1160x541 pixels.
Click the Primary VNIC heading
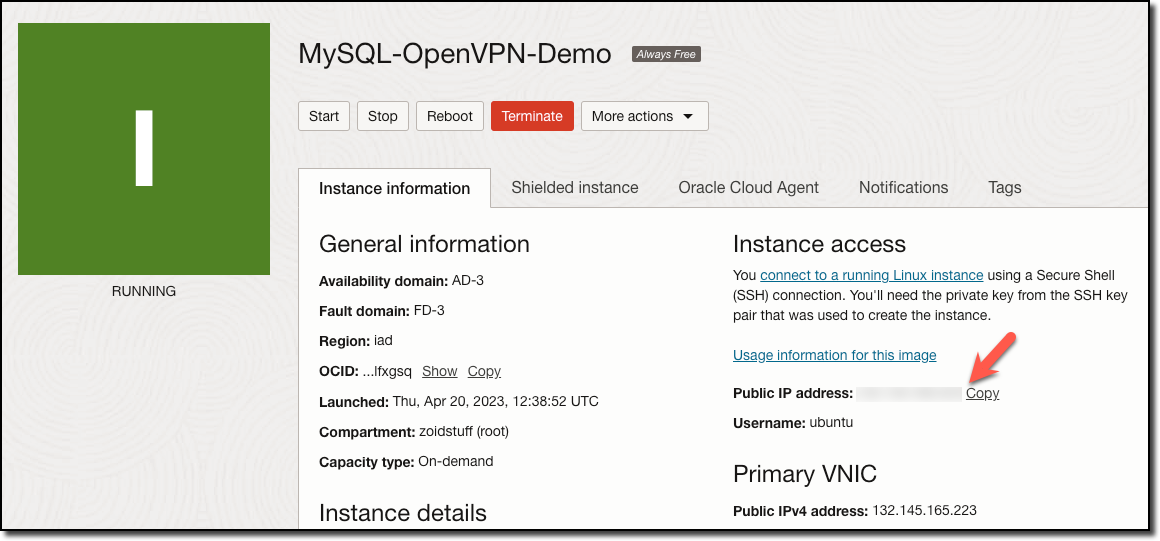click(x=805, y=474)
